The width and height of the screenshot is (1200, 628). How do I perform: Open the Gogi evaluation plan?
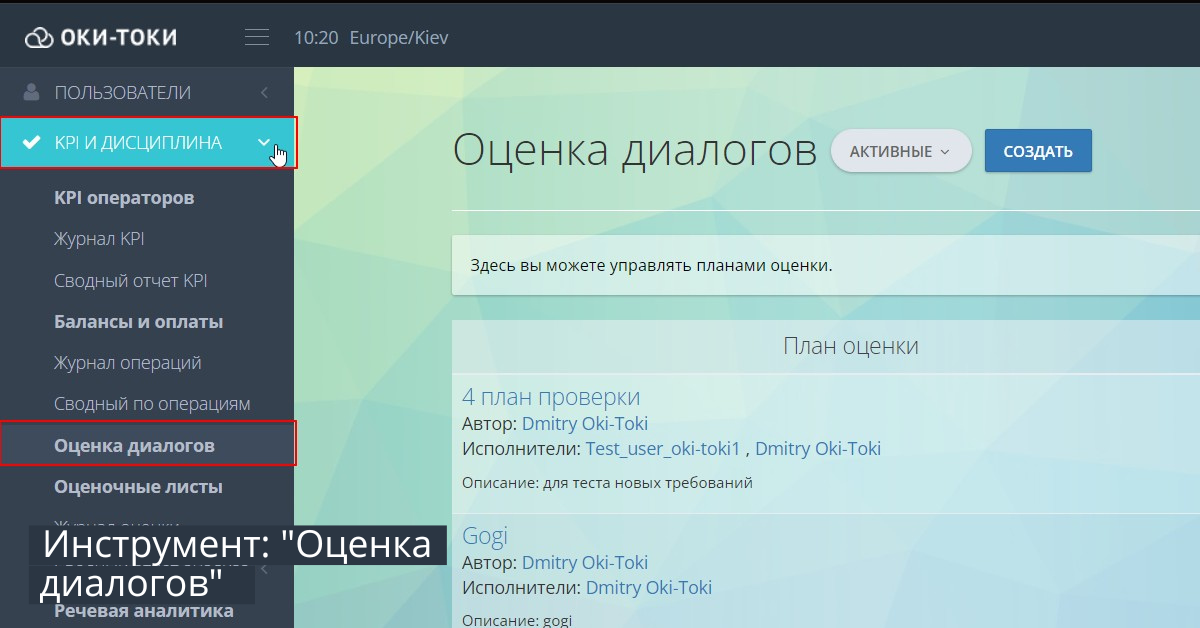click(x=485, y=536)
